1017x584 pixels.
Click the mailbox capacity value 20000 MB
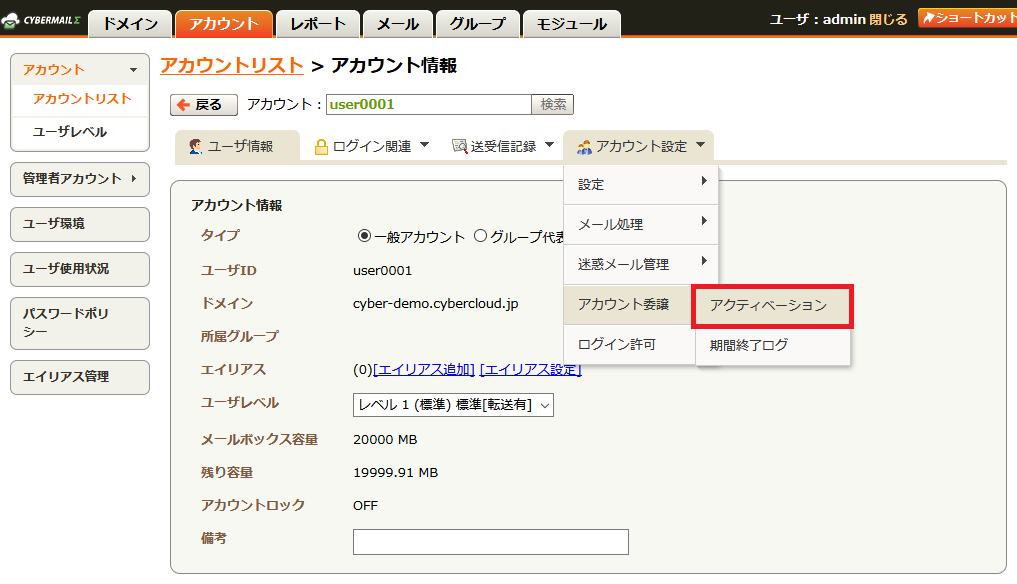[x=385, y=440]
